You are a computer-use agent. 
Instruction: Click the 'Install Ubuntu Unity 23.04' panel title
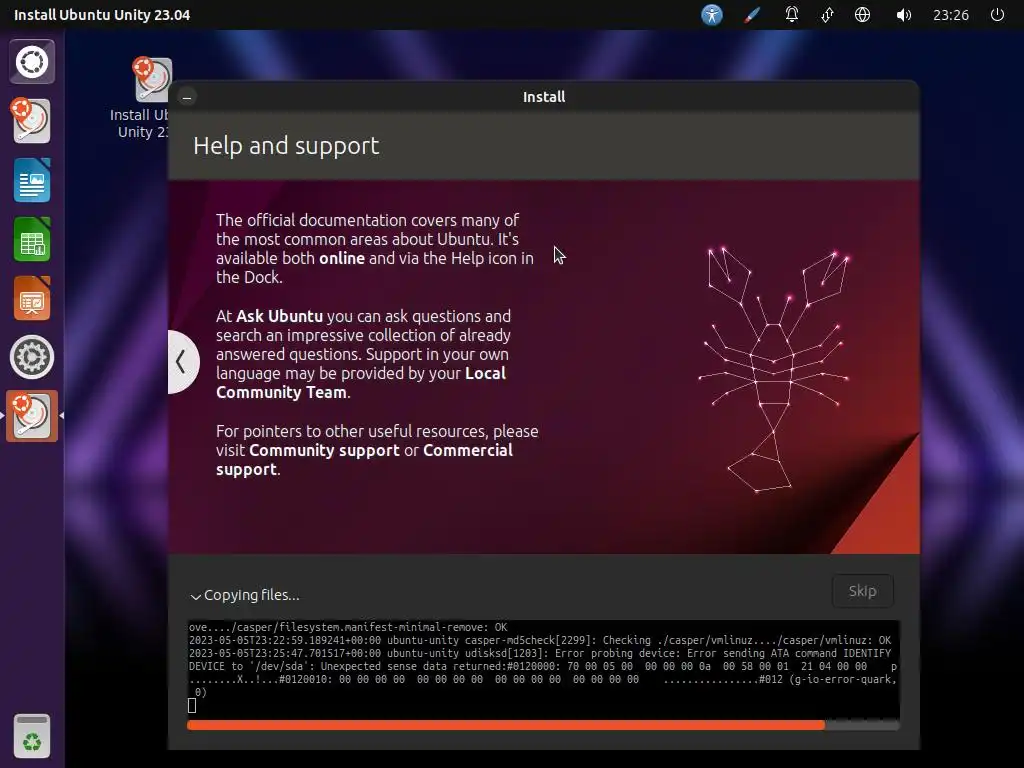[102, 14]
